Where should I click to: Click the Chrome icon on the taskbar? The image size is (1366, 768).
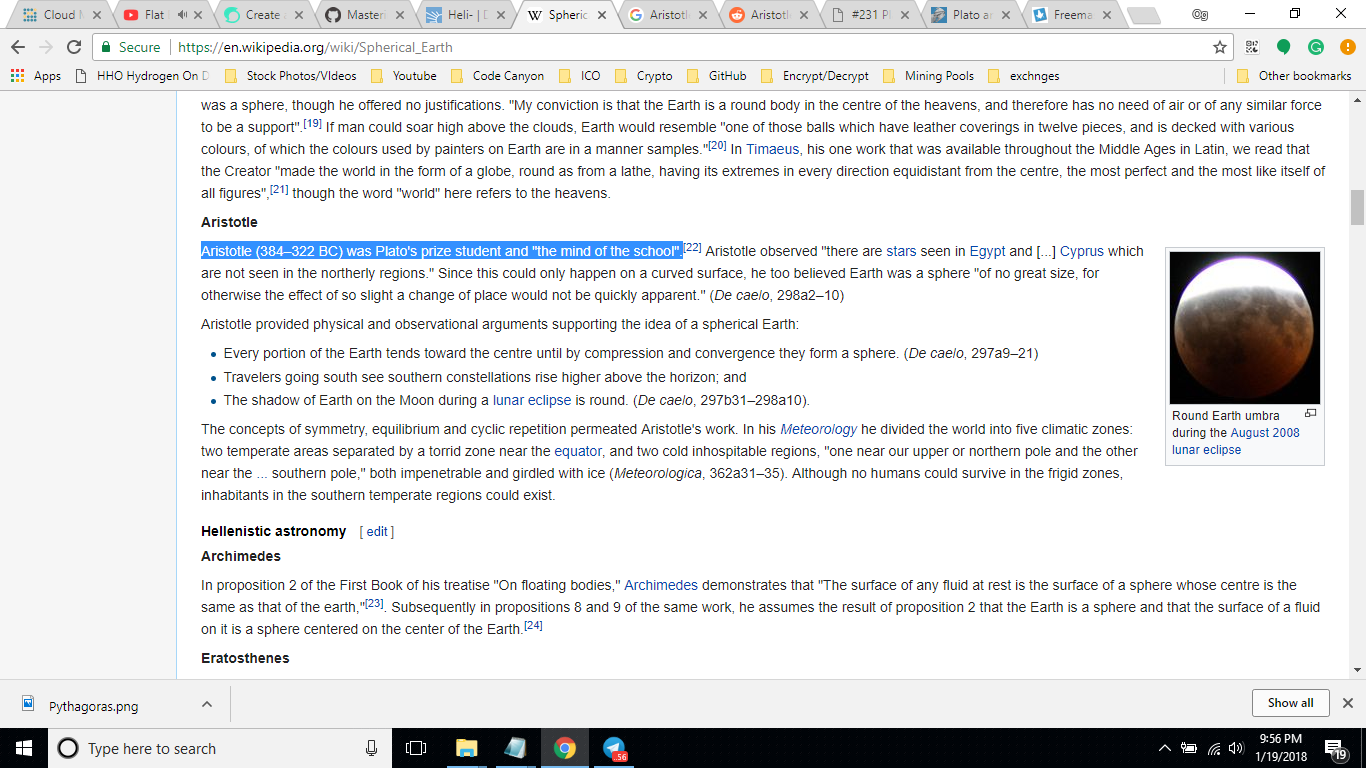565,748
